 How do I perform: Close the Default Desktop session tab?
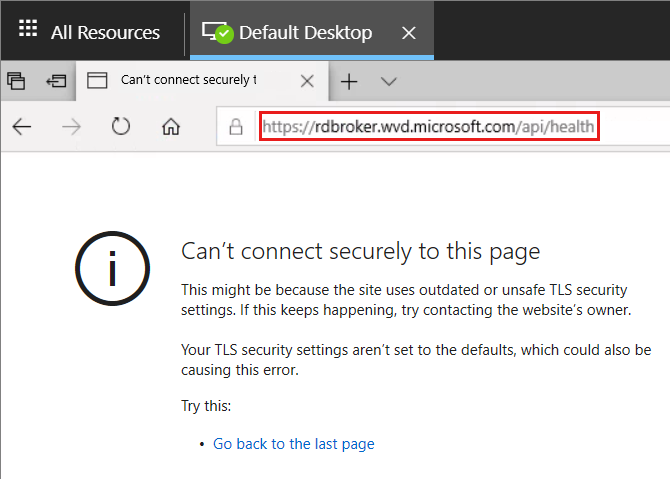point(408,33)
